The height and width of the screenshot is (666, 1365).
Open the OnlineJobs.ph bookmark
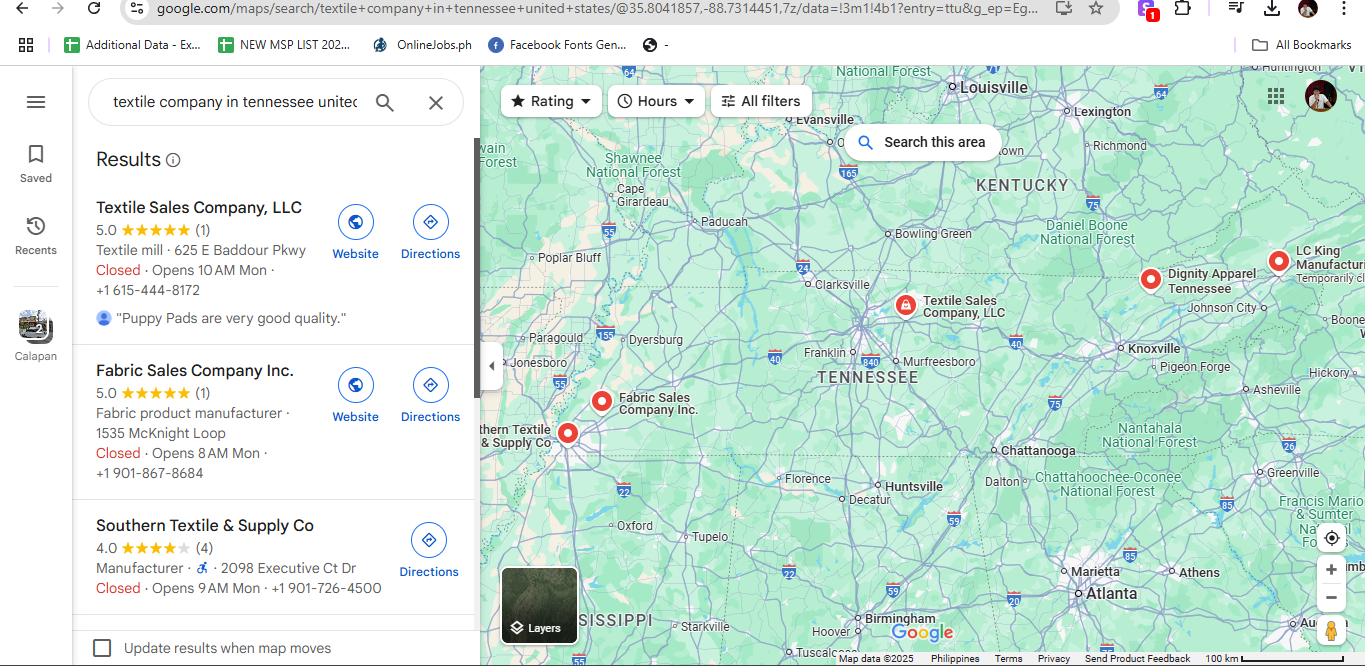[422, 45]
